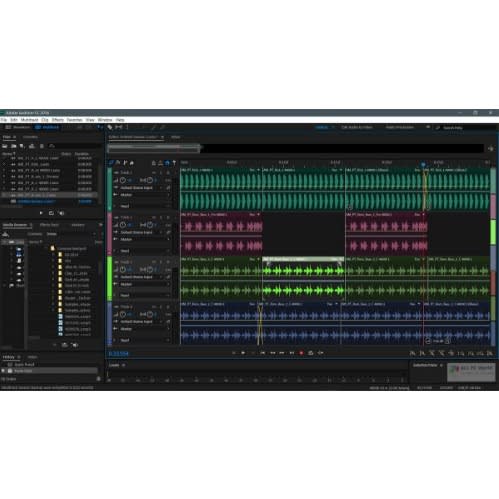
Task: Switch to the Mixer tab
Action: 176,137
